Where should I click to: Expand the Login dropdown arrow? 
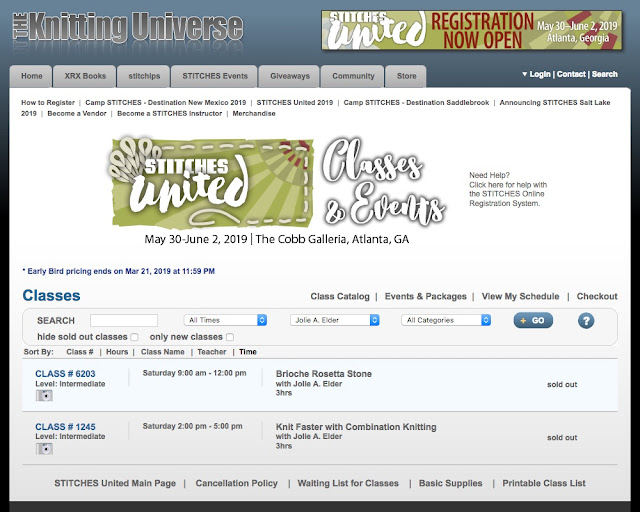[524, 74]
